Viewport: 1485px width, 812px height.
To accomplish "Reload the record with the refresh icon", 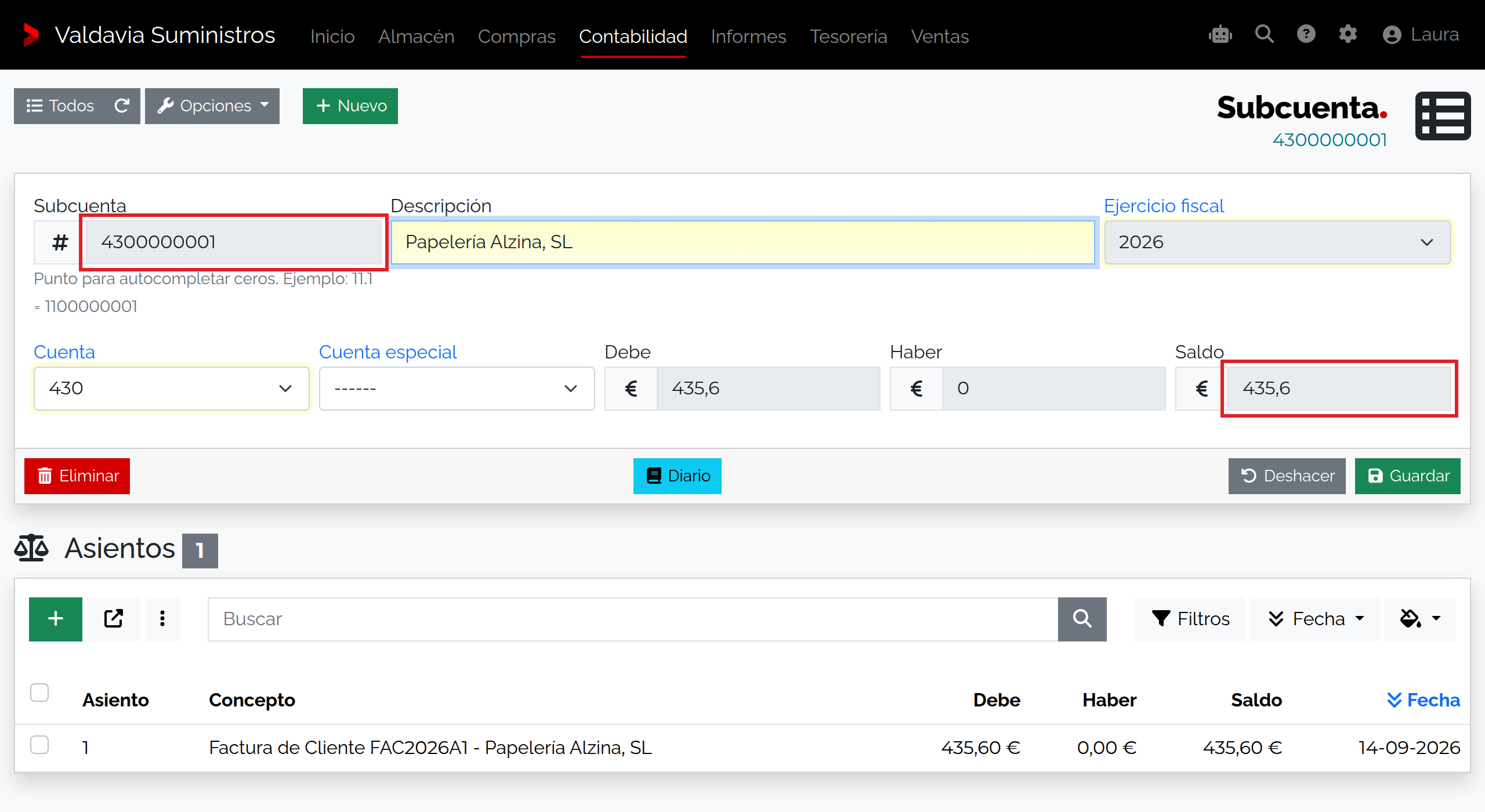I will [122, 106].
